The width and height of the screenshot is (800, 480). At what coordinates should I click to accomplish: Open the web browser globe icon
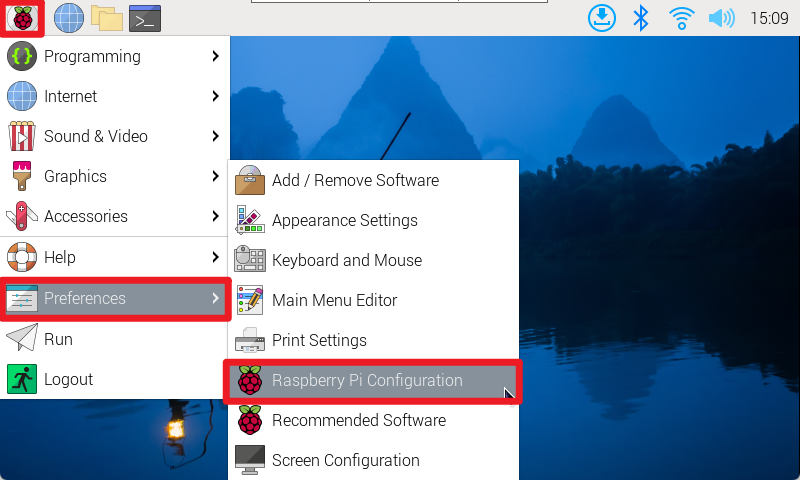point(68,18)
